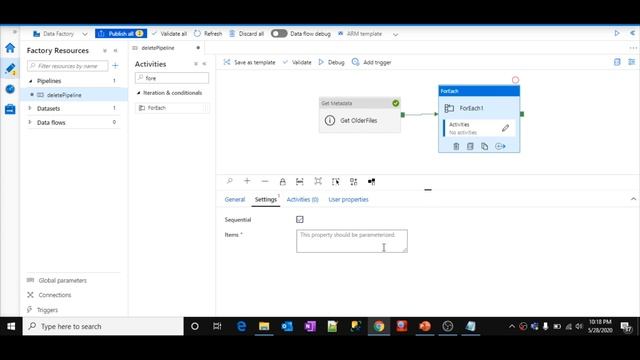View ForEach1 source code icon
Screen dimensions: 640x360
(470, 146)
